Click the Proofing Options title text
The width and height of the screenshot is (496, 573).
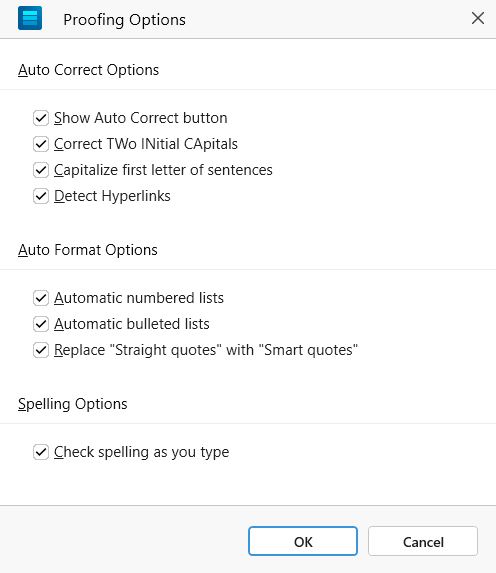click(x=125, y=20)
